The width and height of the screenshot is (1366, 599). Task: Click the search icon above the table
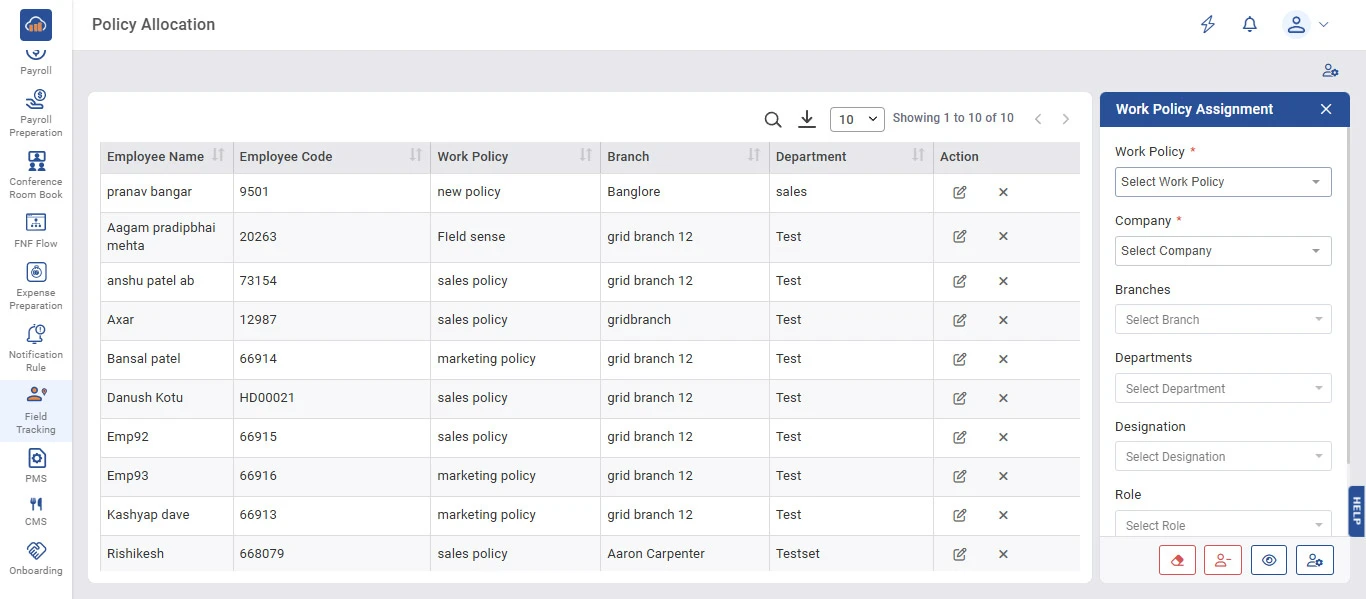point(772,119)
